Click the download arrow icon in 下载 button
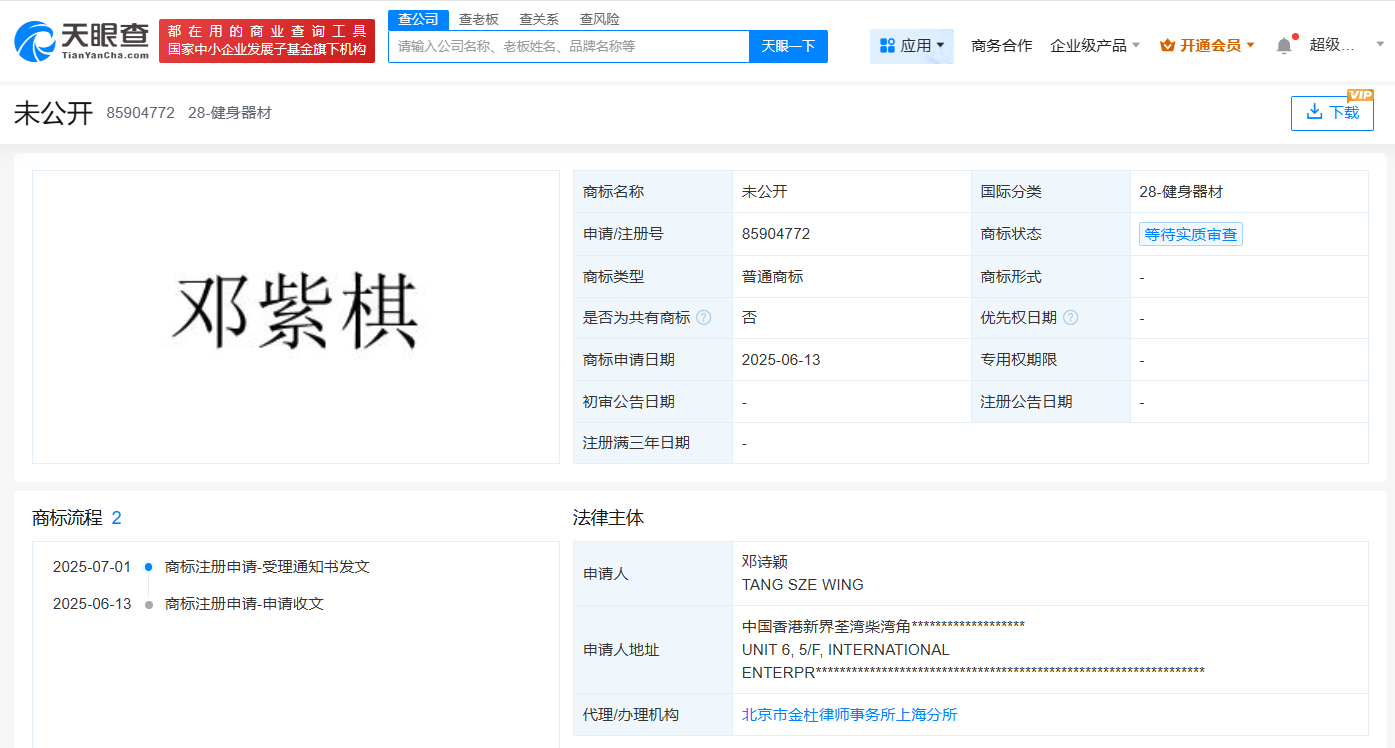 tap(1316, 113)
